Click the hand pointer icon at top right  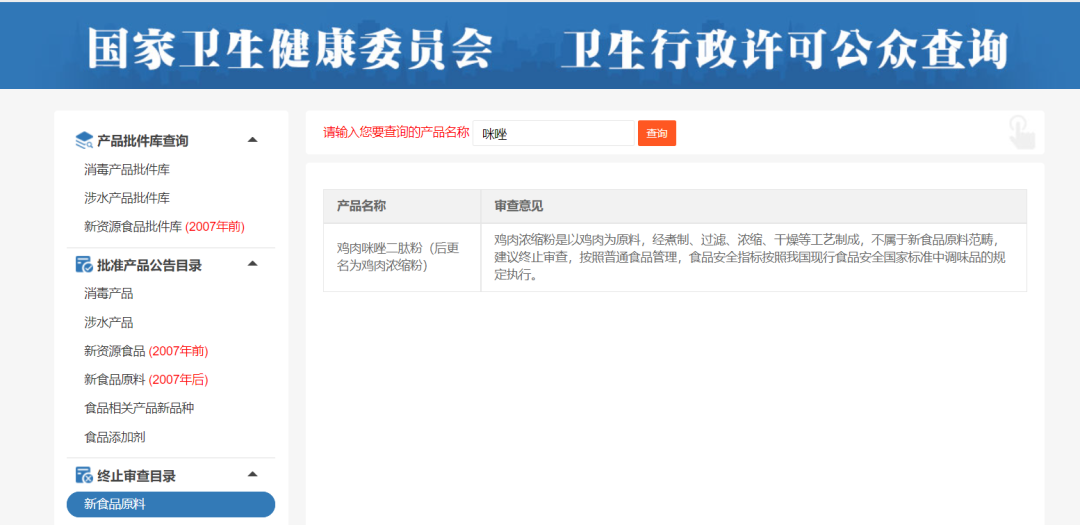coord(1021,132)
